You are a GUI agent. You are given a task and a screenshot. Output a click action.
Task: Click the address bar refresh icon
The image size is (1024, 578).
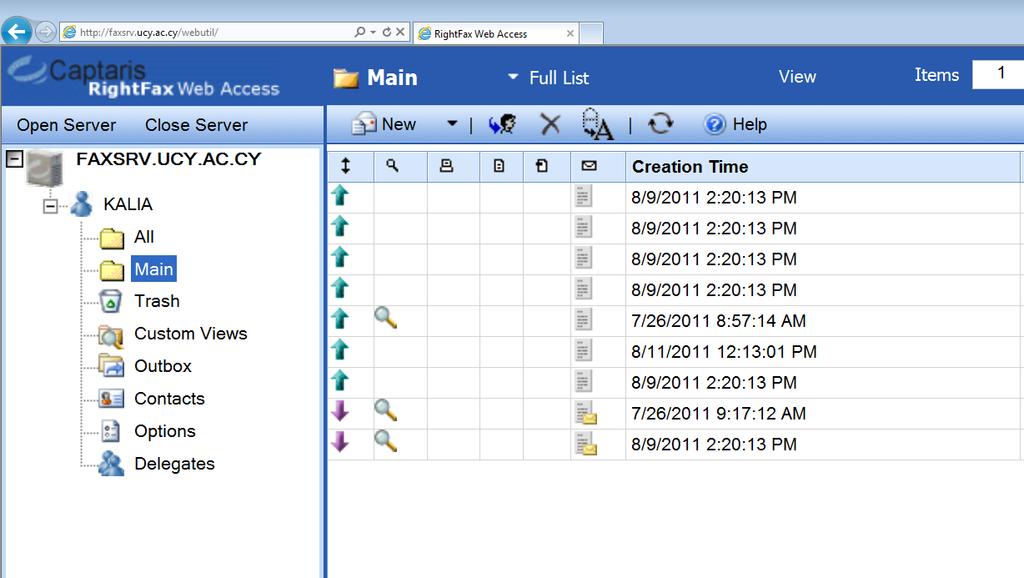(387, 31)
